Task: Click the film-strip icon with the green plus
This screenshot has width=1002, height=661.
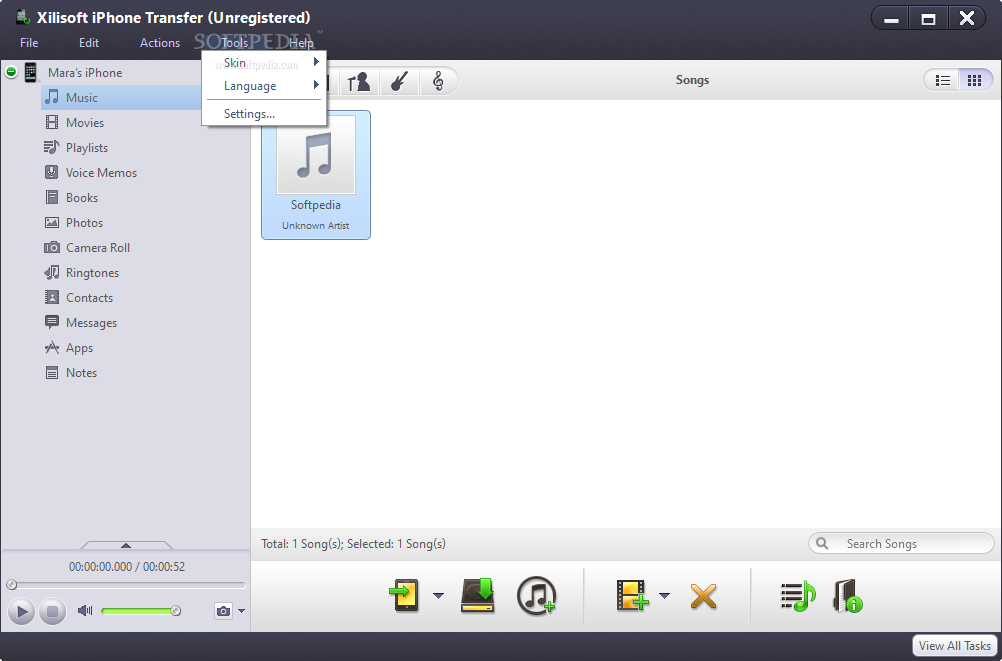Action: coord(632,595)
